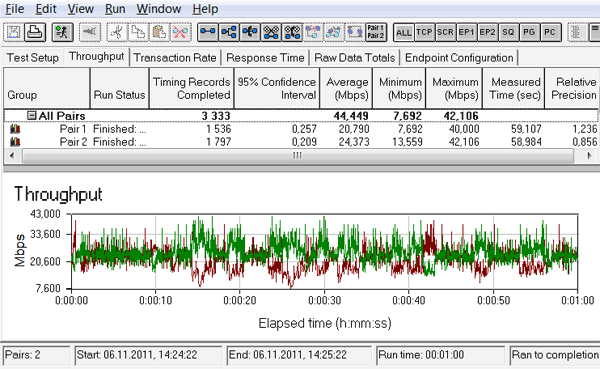
Task: Click the greyed loop-arrows pair icon
Action: click(355, 32)
